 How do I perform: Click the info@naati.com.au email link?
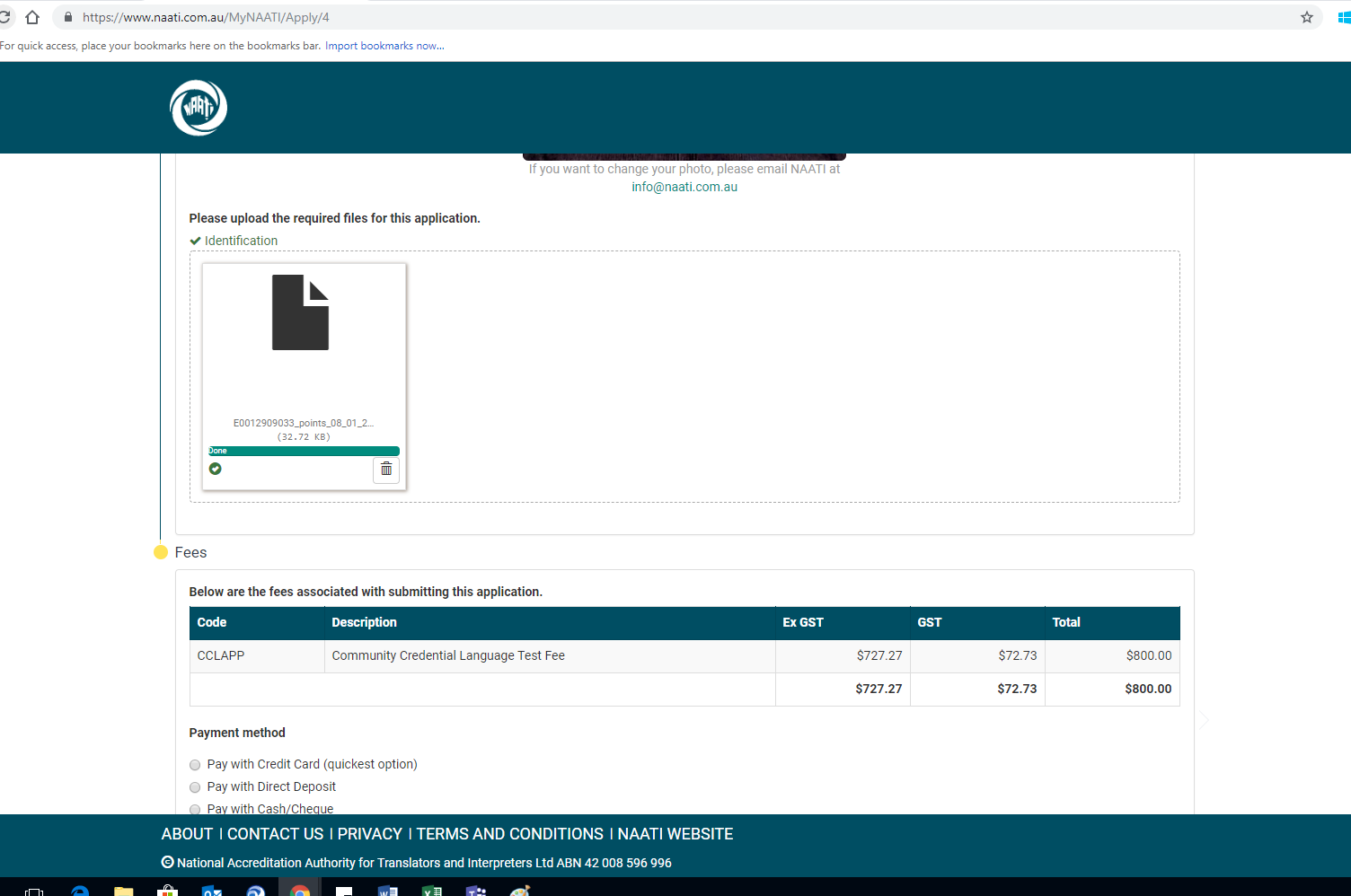[x=684, y=187]
